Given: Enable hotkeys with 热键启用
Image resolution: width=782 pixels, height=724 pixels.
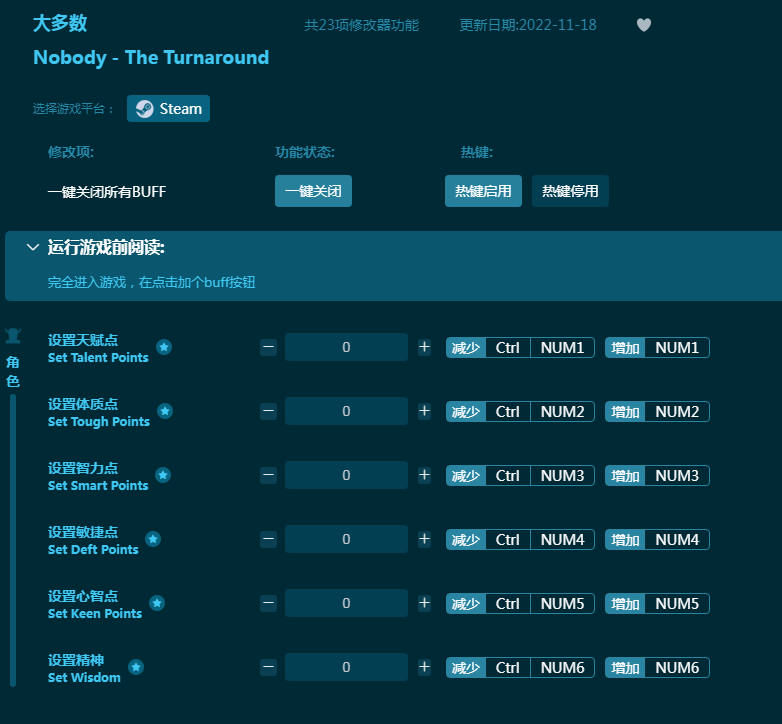Looking at the screenshot, I should pos(483,191).
